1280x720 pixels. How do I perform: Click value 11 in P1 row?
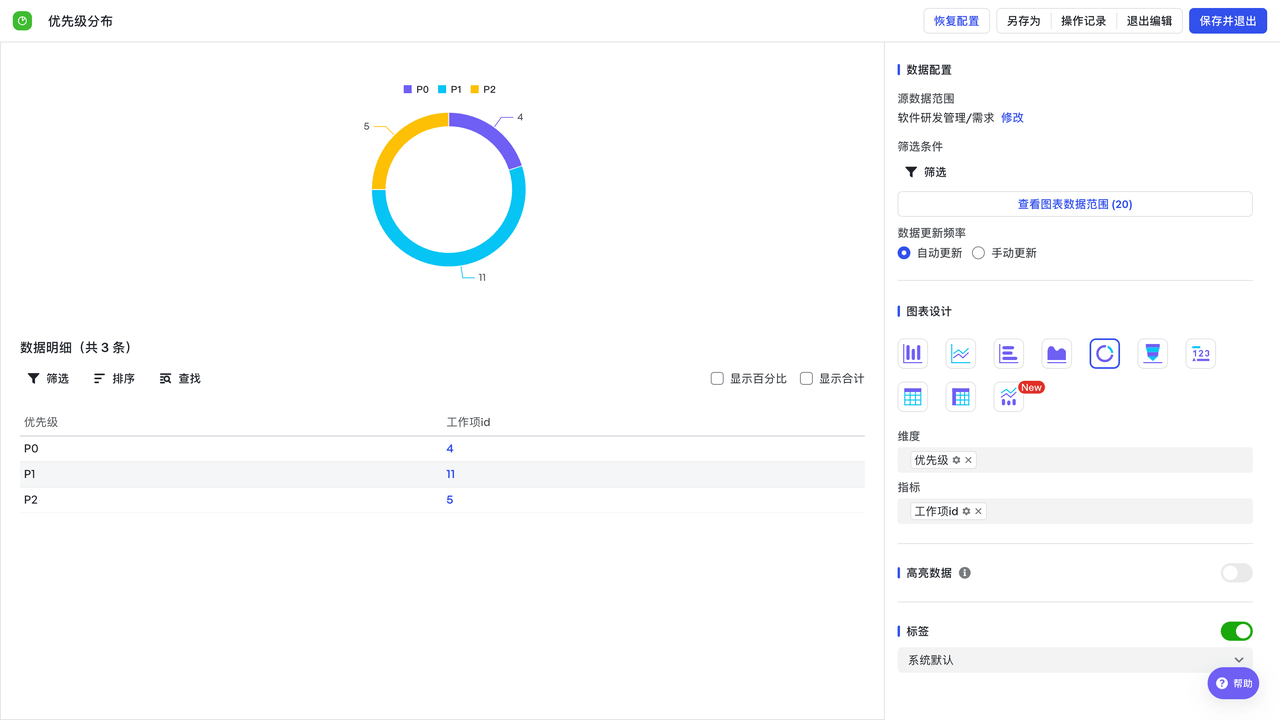click(451, 474)
